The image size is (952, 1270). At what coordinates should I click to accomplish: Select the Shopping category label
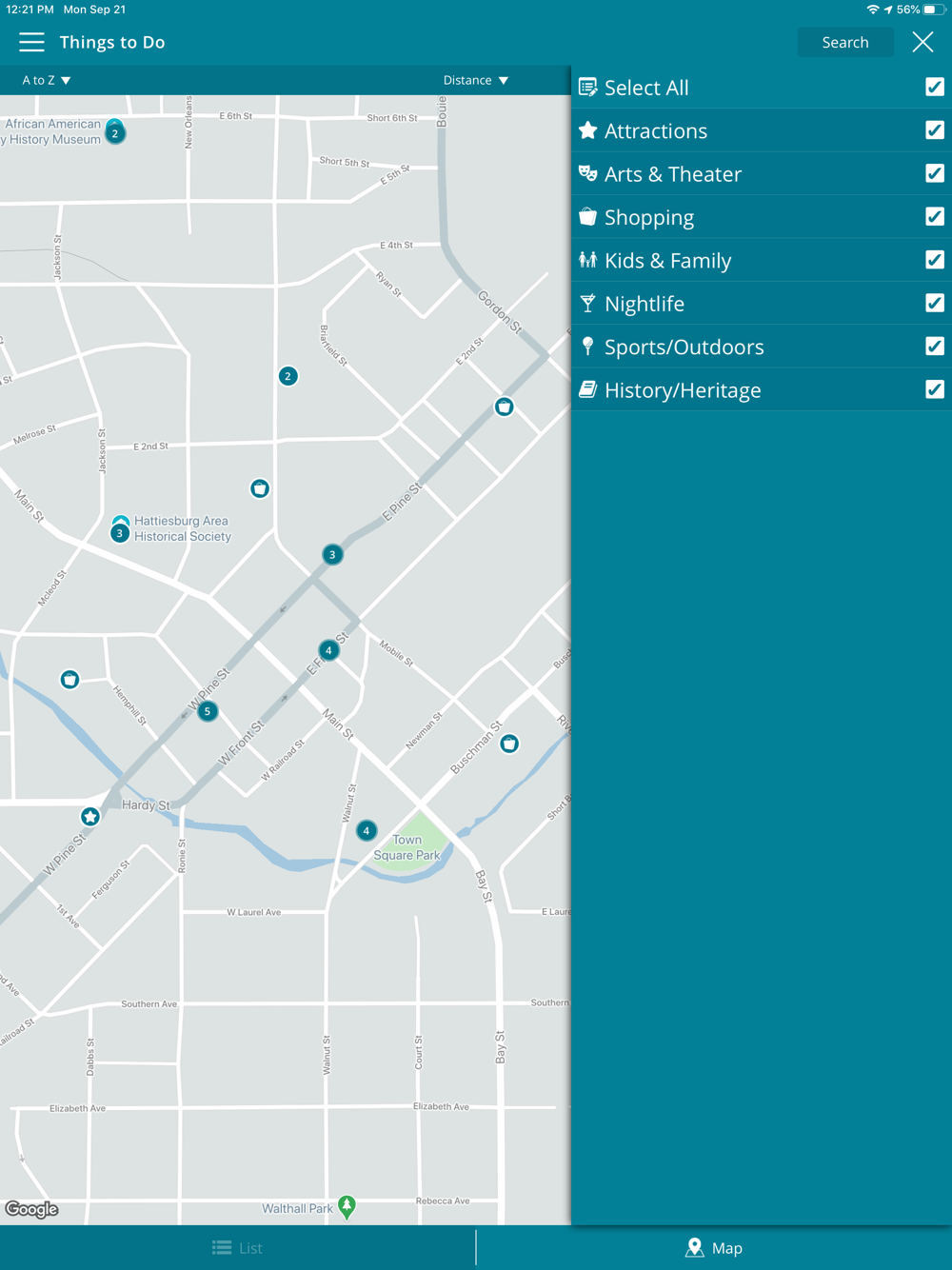649,218
